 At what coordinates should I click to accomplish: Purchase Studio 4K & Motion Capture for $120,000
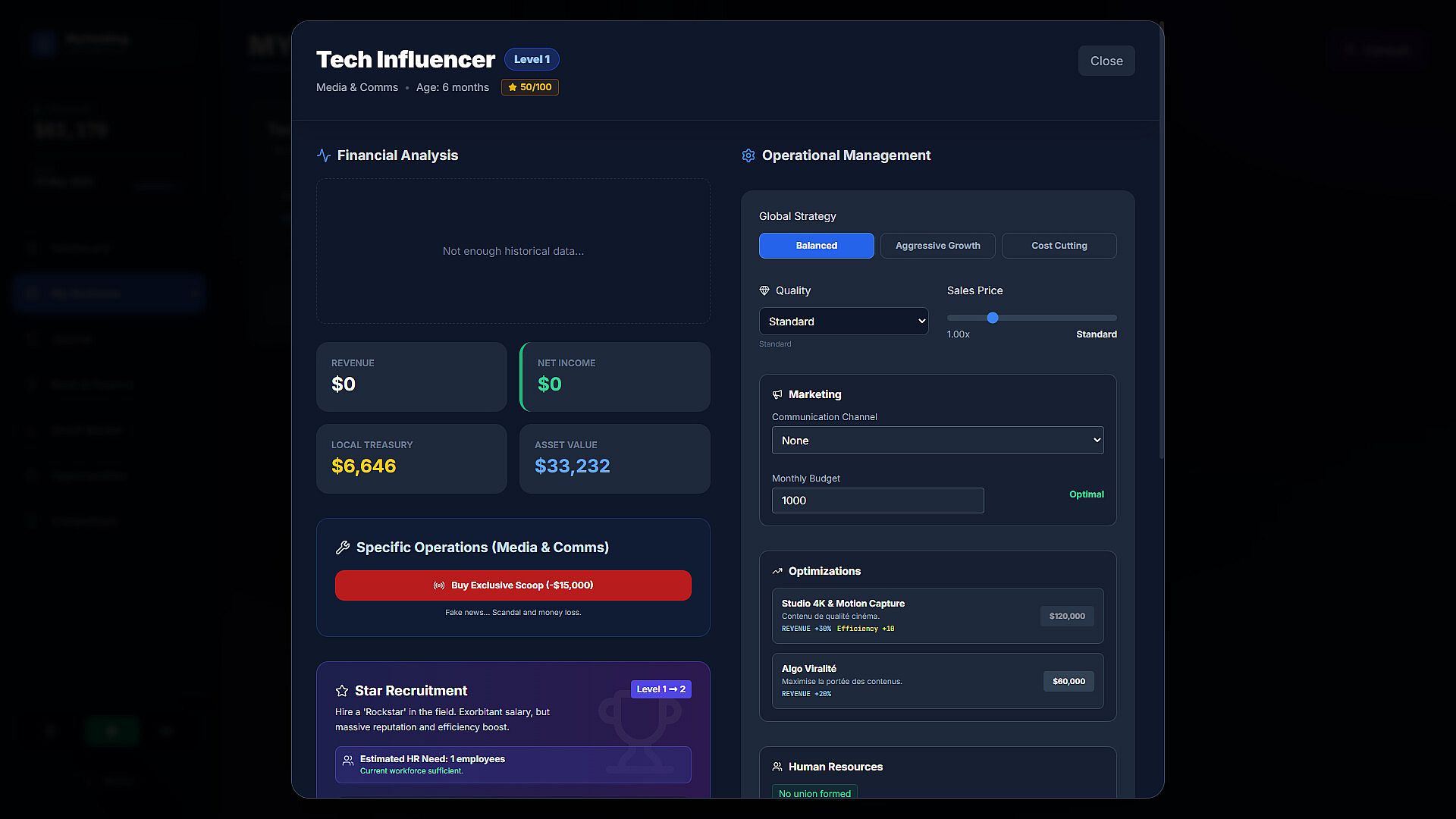(x=1066, y=616)
